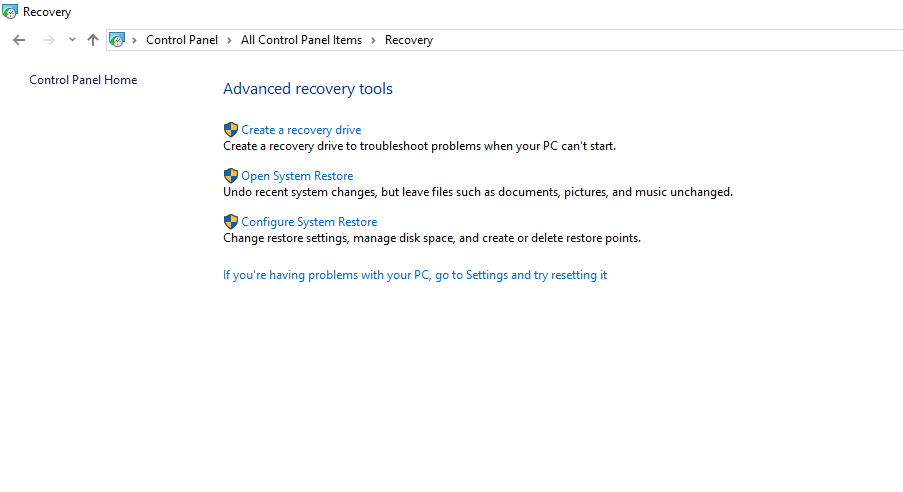Click shield icon beside Configure System Restore

230,222
